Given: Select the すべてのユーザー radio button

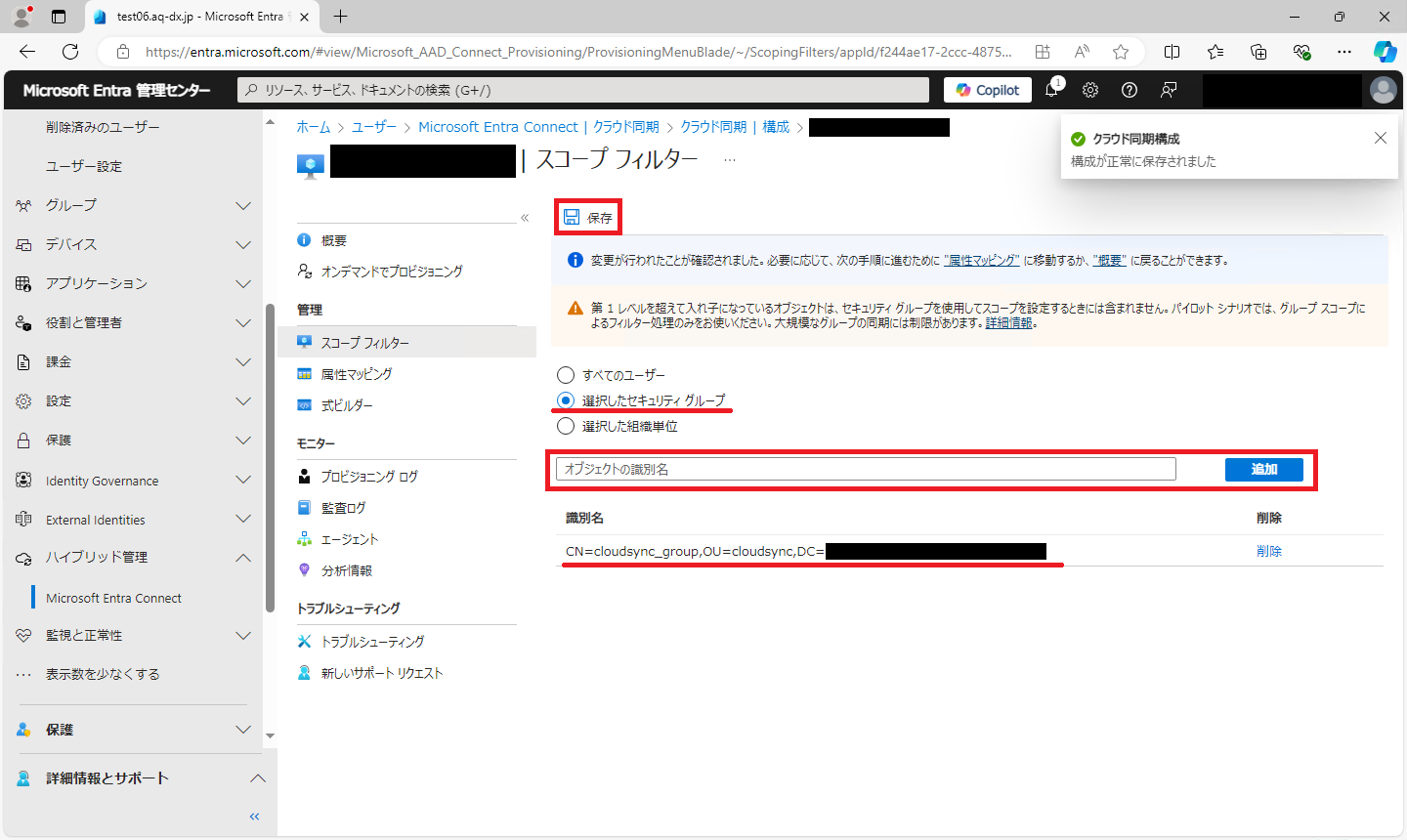Looking at the screenshot, I should coord(566,375).
